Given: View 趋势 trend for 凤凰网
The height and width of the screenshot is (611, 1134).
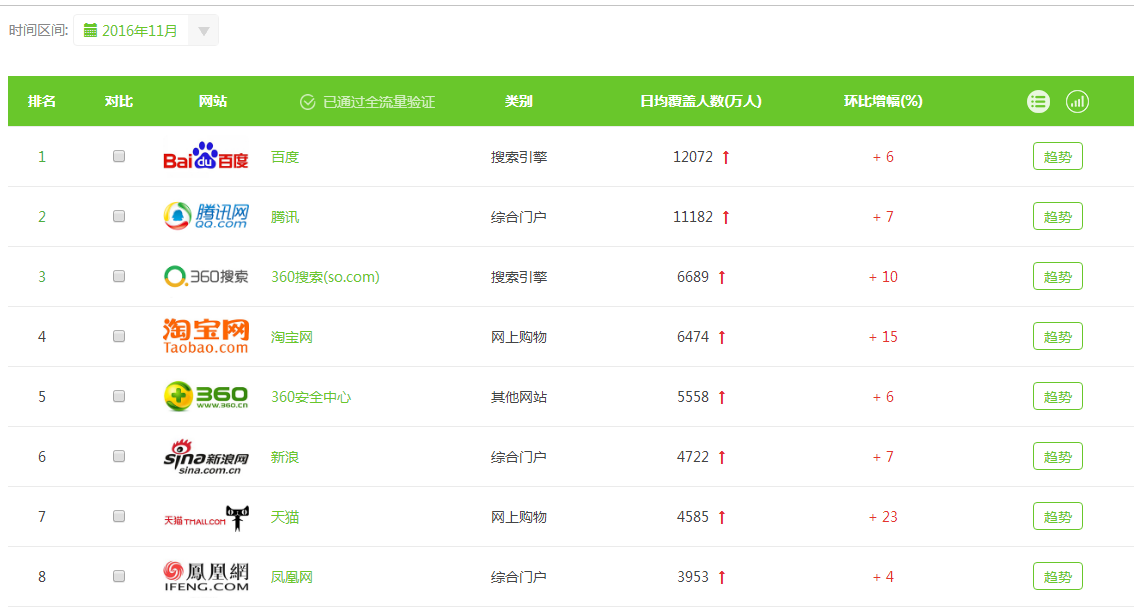Looking at the screenshot, I should point(1057,577).
